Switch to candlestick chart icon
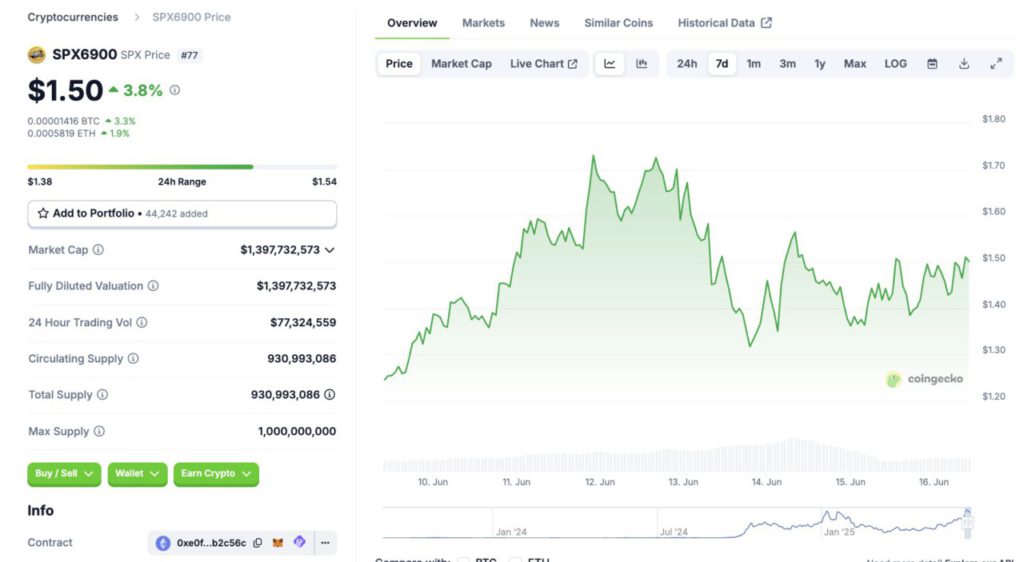1024x562 pixels. 641,64
